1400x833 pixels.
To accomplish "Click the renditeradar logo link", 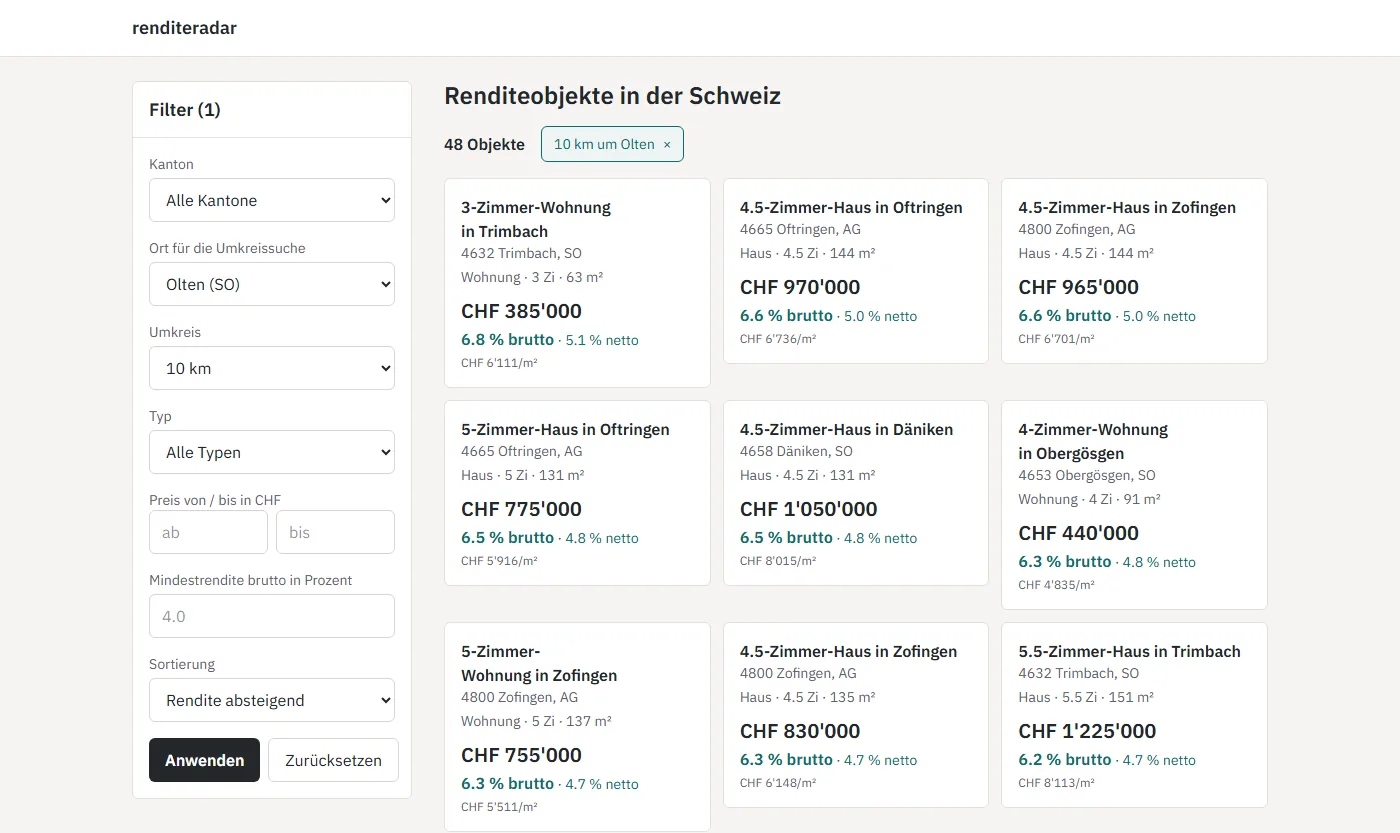I will pyautogui.click(x=184, y=28).
